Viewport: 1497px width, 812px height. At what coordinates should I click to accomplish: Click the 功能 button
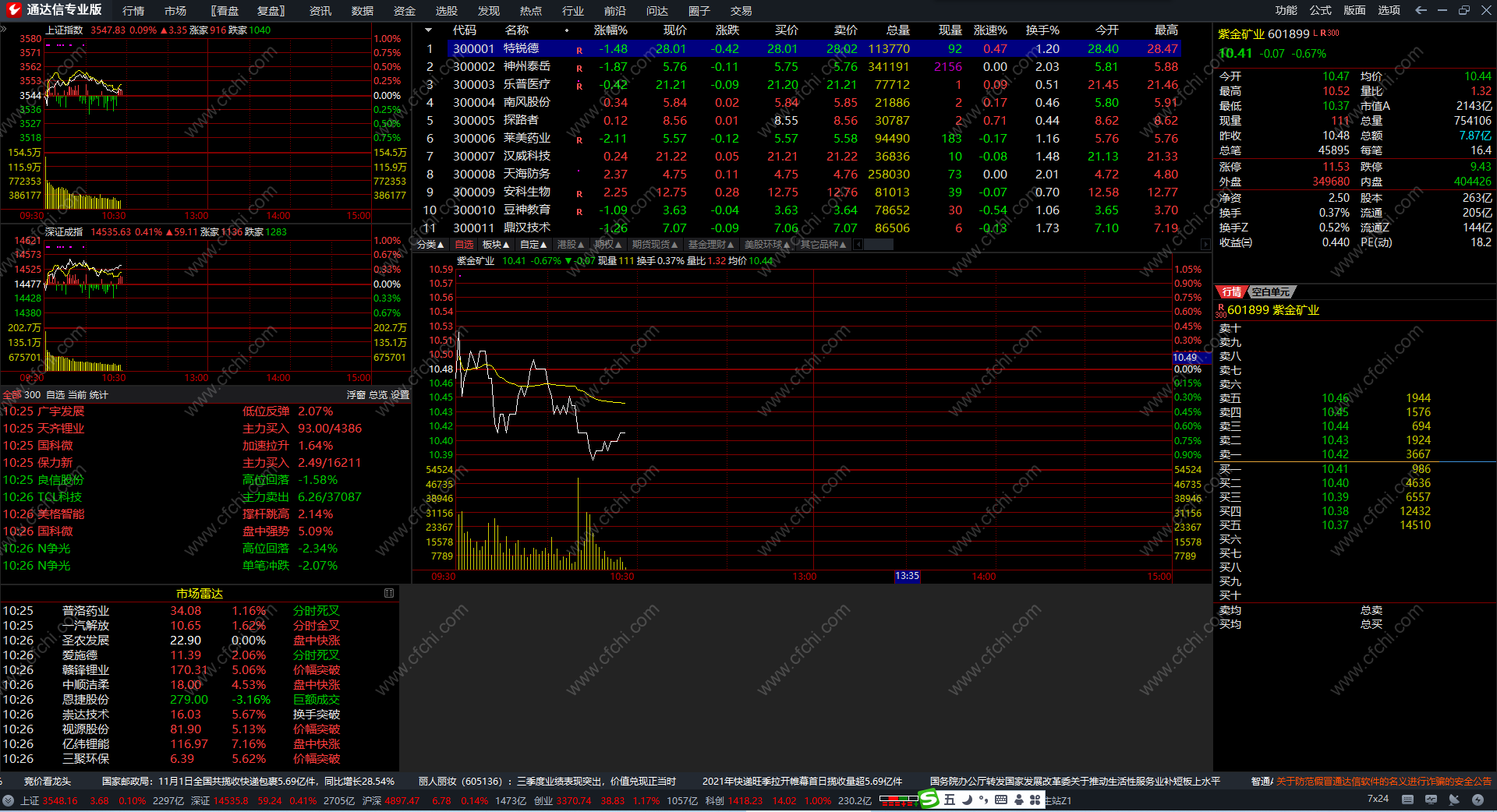click(1286, 10)
